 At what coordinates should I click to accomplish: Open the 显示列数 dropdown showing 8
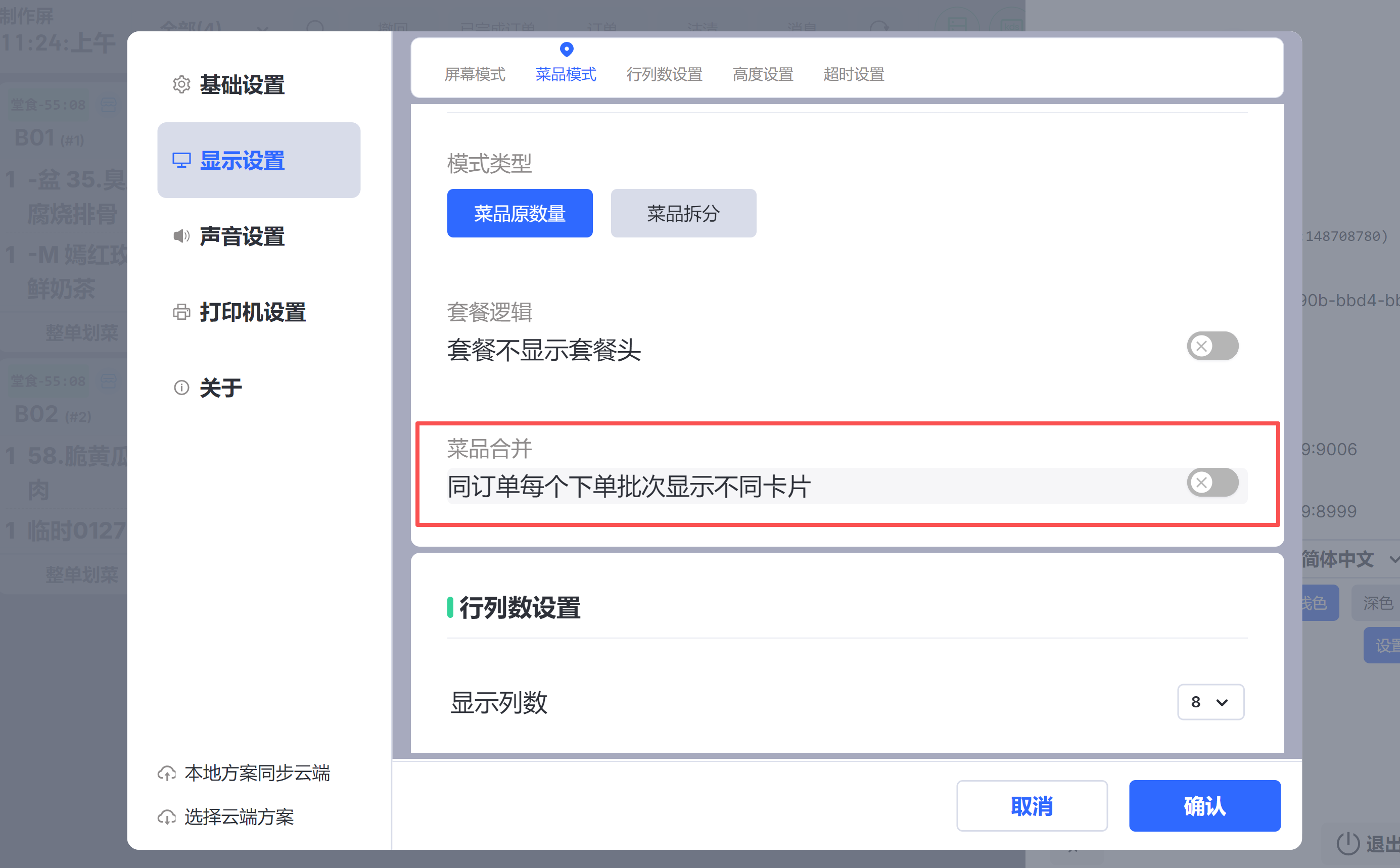1210,701
